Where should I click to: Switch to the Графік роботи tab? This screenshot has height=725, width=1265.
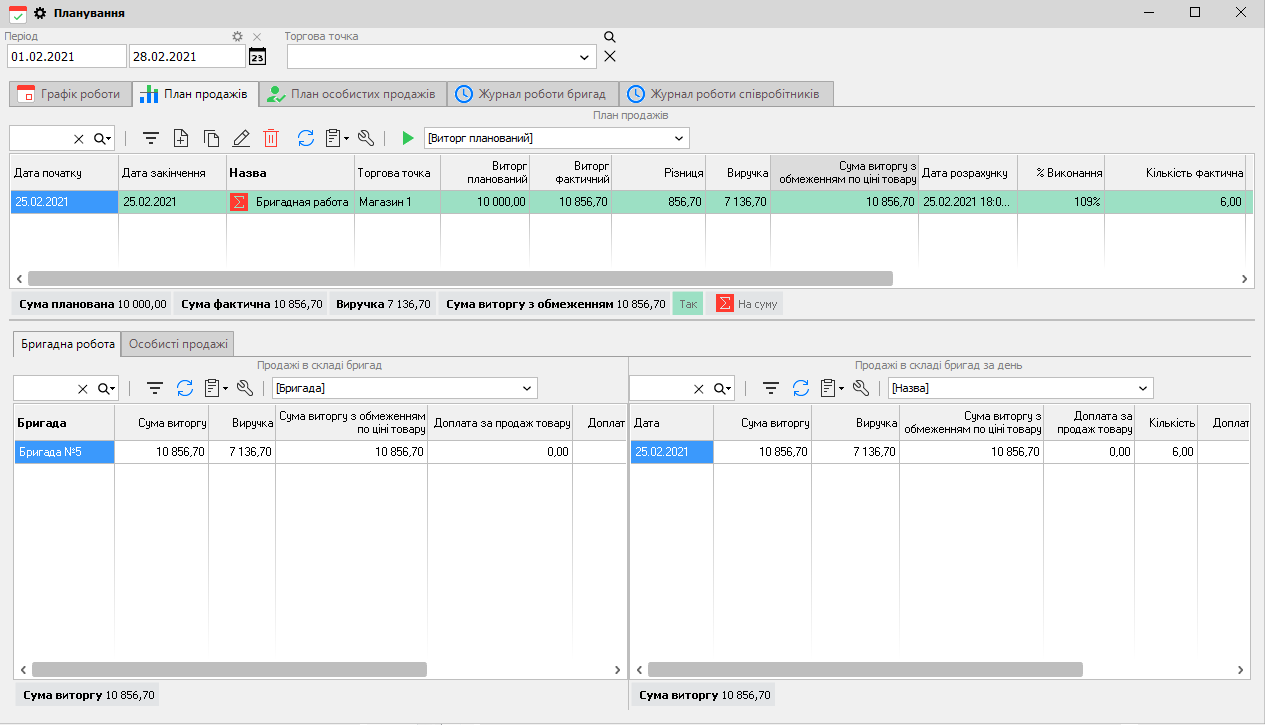pyautogui.click(x=70, y=94)
